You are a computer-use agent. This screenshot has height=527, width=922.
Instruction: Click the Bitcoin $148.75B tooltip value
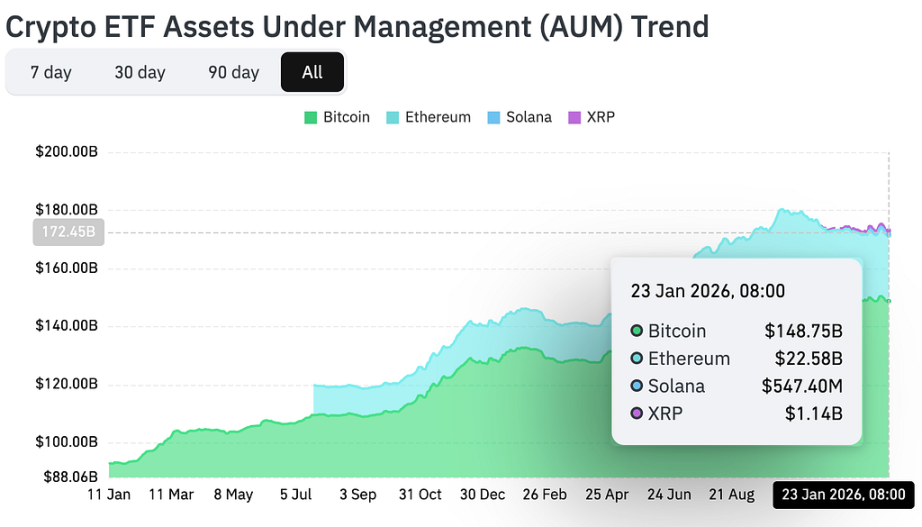coord(803,331)
